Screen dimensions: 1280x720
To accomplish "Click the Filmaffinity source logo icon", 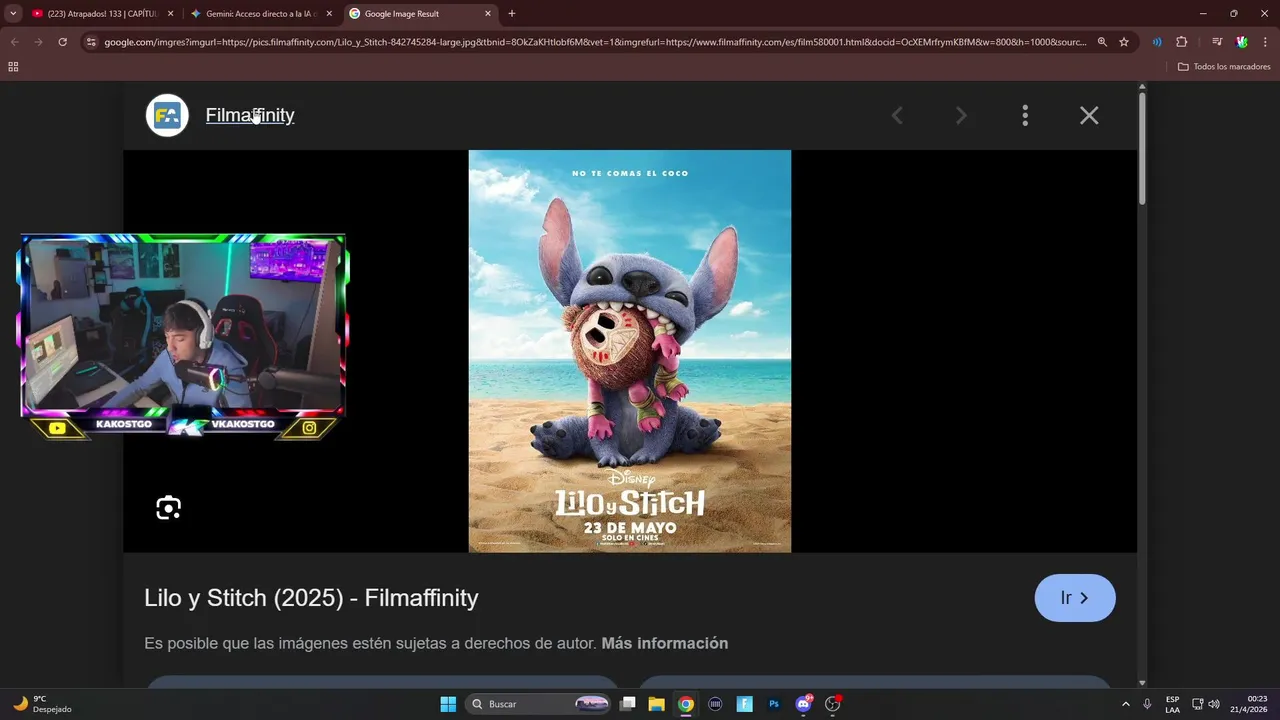I will pyautogui.click(x=167, y=116).
